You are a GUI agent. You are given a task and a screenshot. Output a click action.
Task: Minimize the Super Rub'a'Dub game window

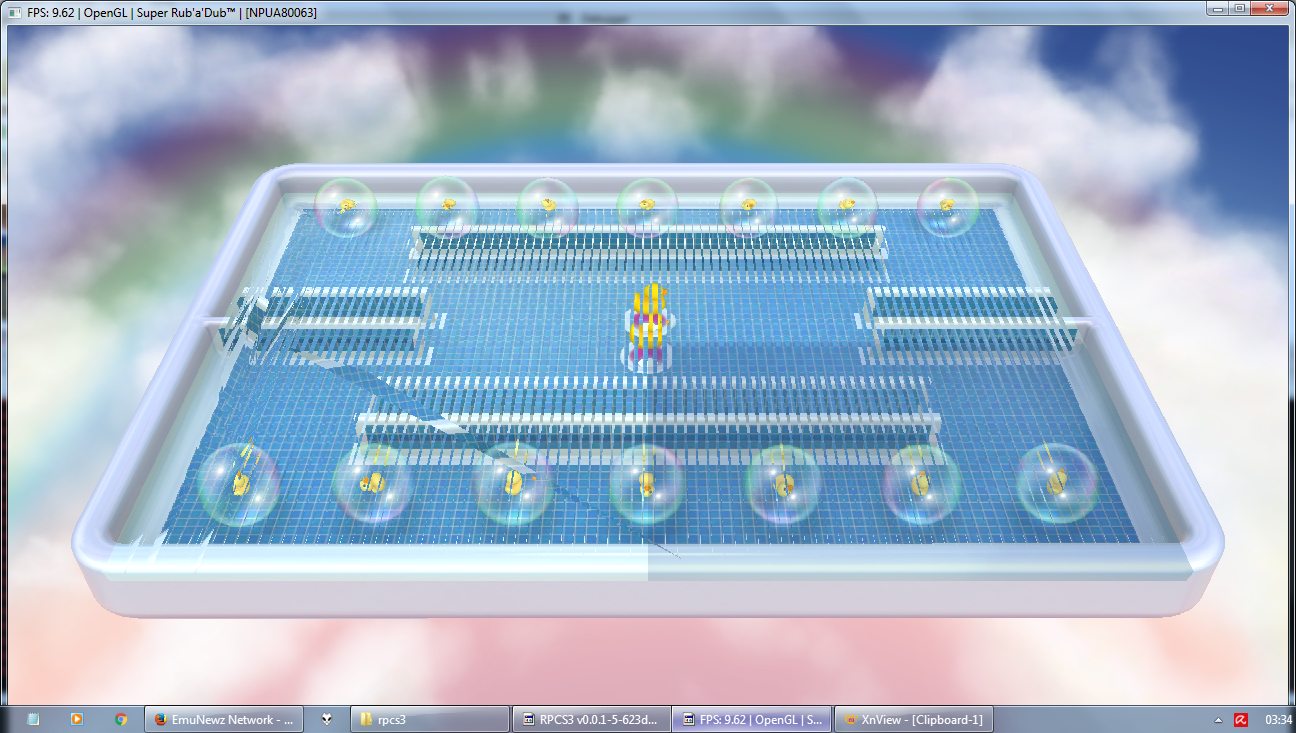(x=1216, y=8)
